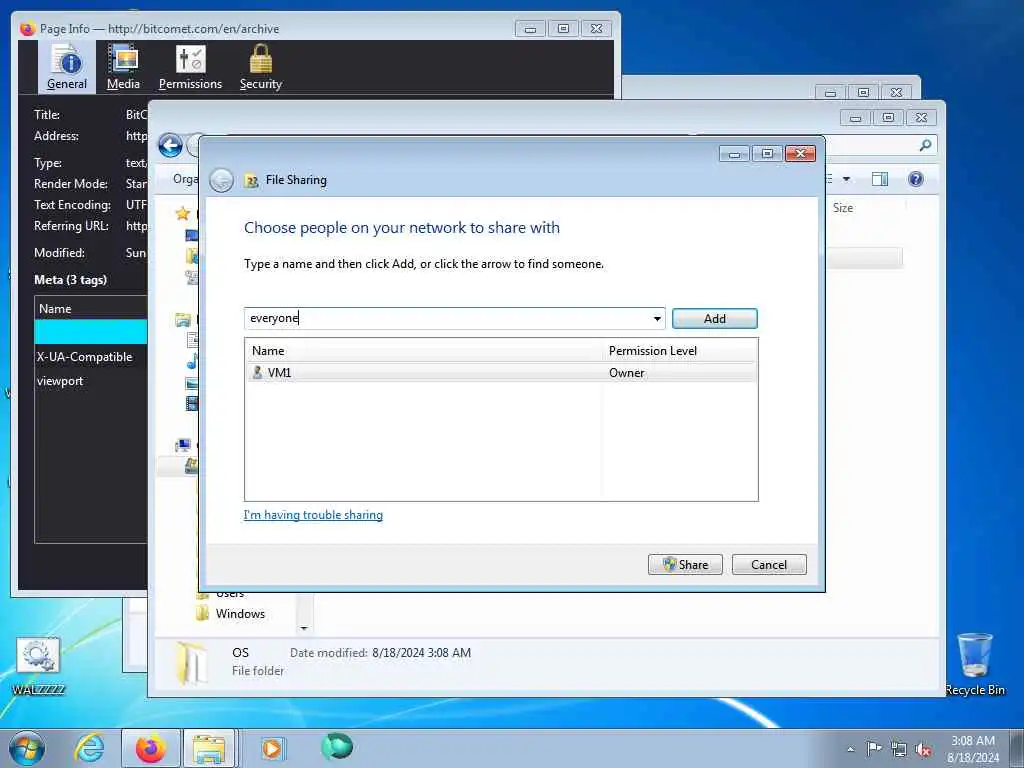Switch to Firefox on the taskbar

tap(151, 748)
